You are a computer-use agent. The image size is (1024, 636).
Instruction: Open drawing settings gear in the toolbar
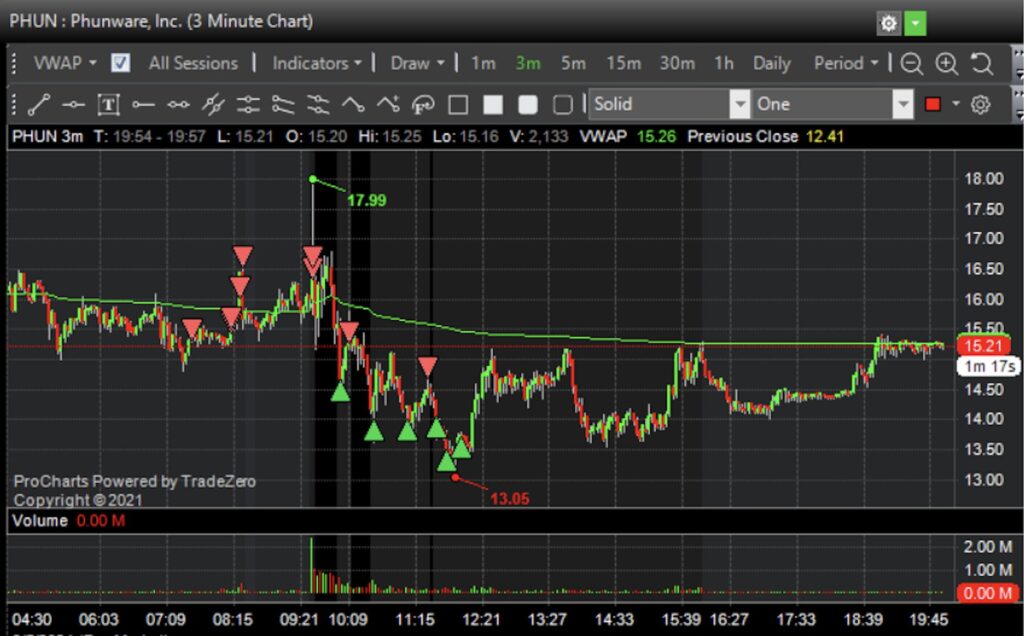point(981,104)
